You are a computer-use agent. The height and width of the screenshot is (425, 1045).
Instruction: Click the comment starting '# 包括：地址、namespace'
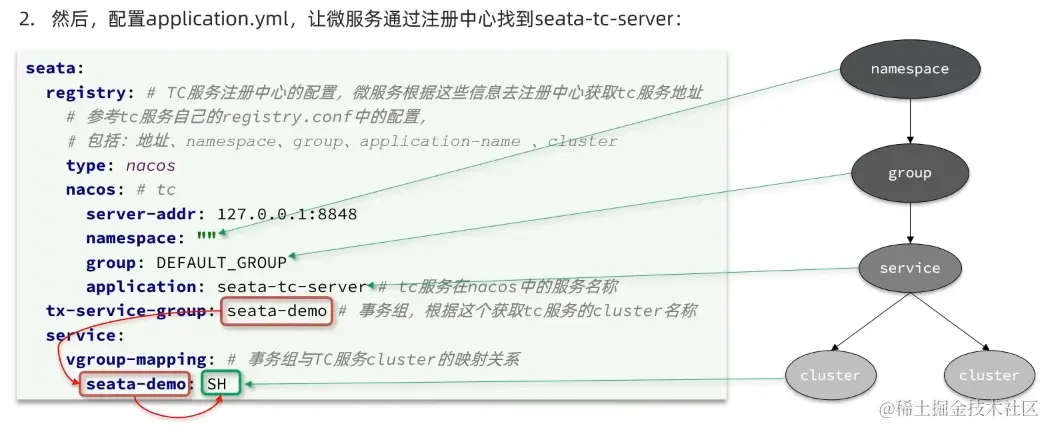(343, 141)
